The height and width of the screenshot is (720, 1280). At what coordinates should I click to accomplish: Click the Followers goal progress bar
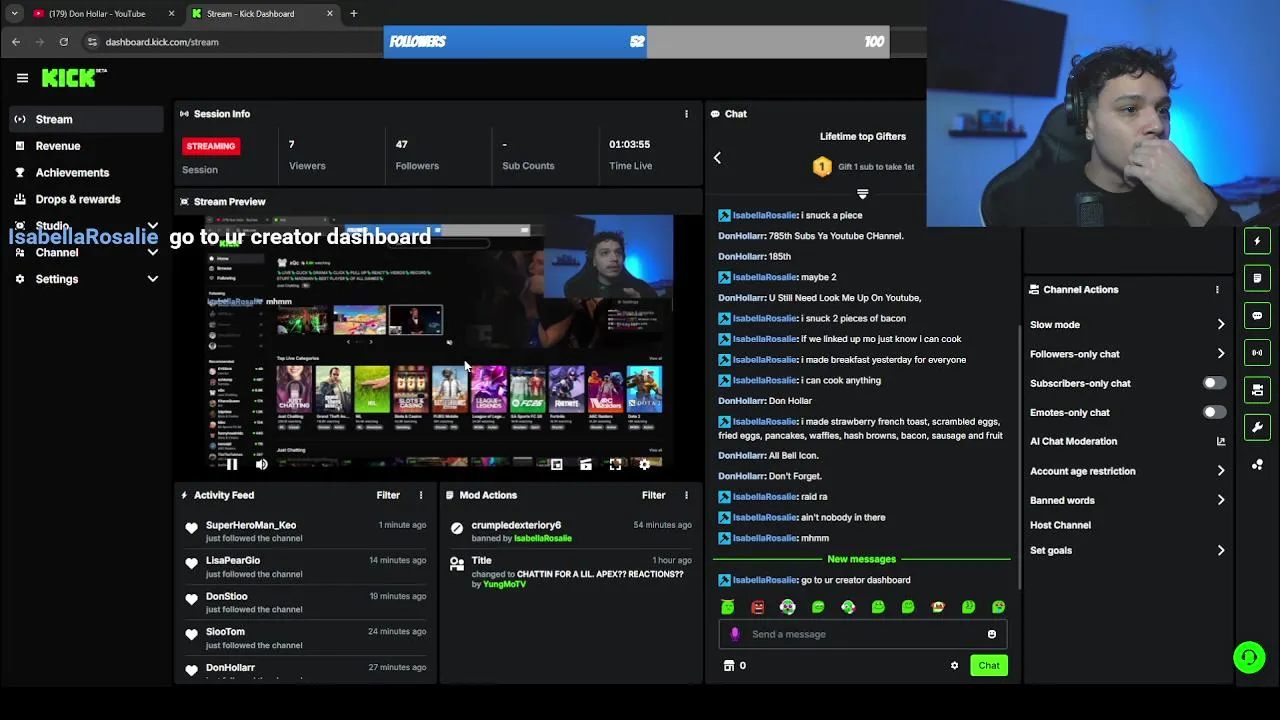[636, 42]
